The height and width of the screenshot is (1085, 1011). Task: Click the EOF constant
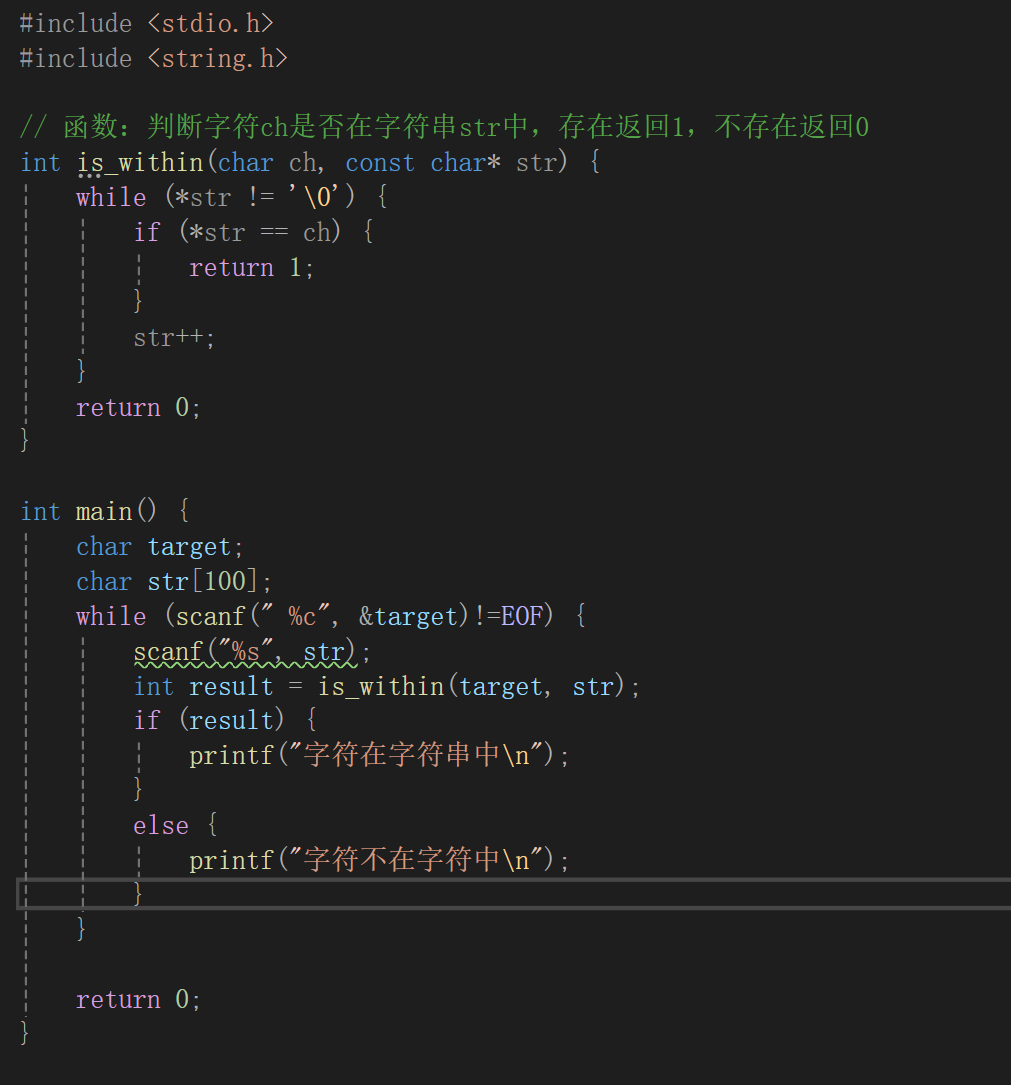point(522,616)
